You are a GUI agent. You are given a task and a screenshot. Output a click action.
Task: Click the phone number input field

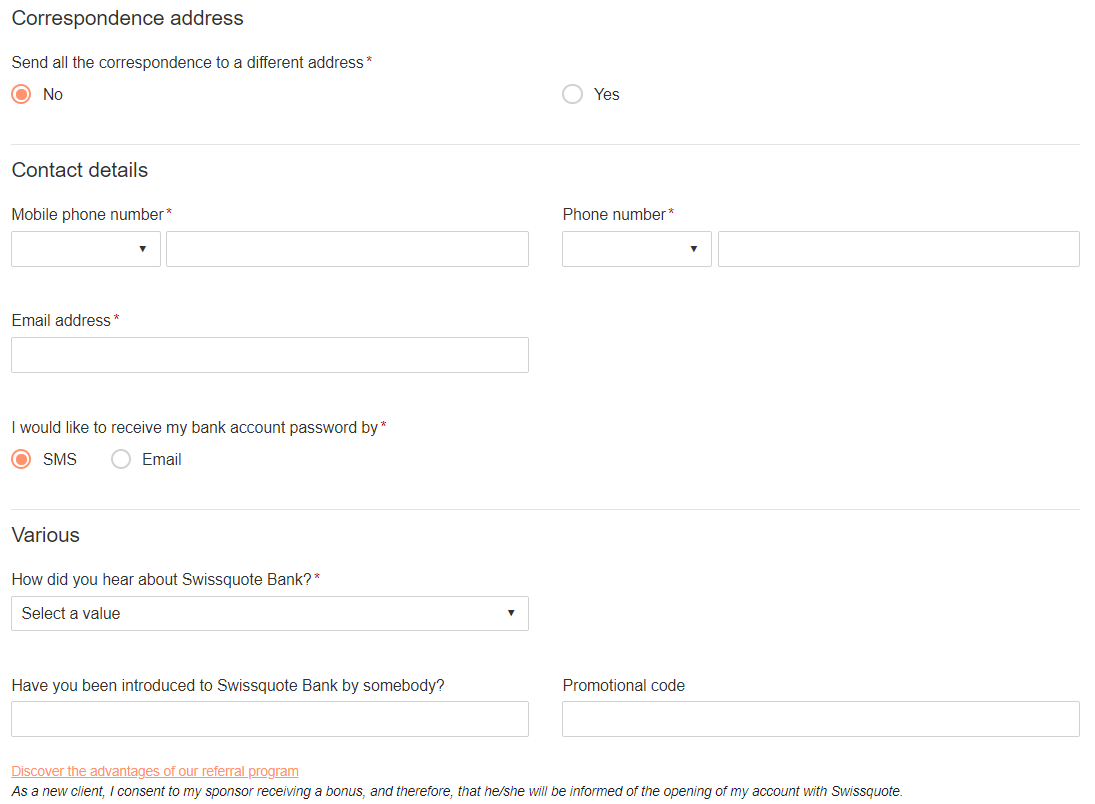[x=899, y=249]
